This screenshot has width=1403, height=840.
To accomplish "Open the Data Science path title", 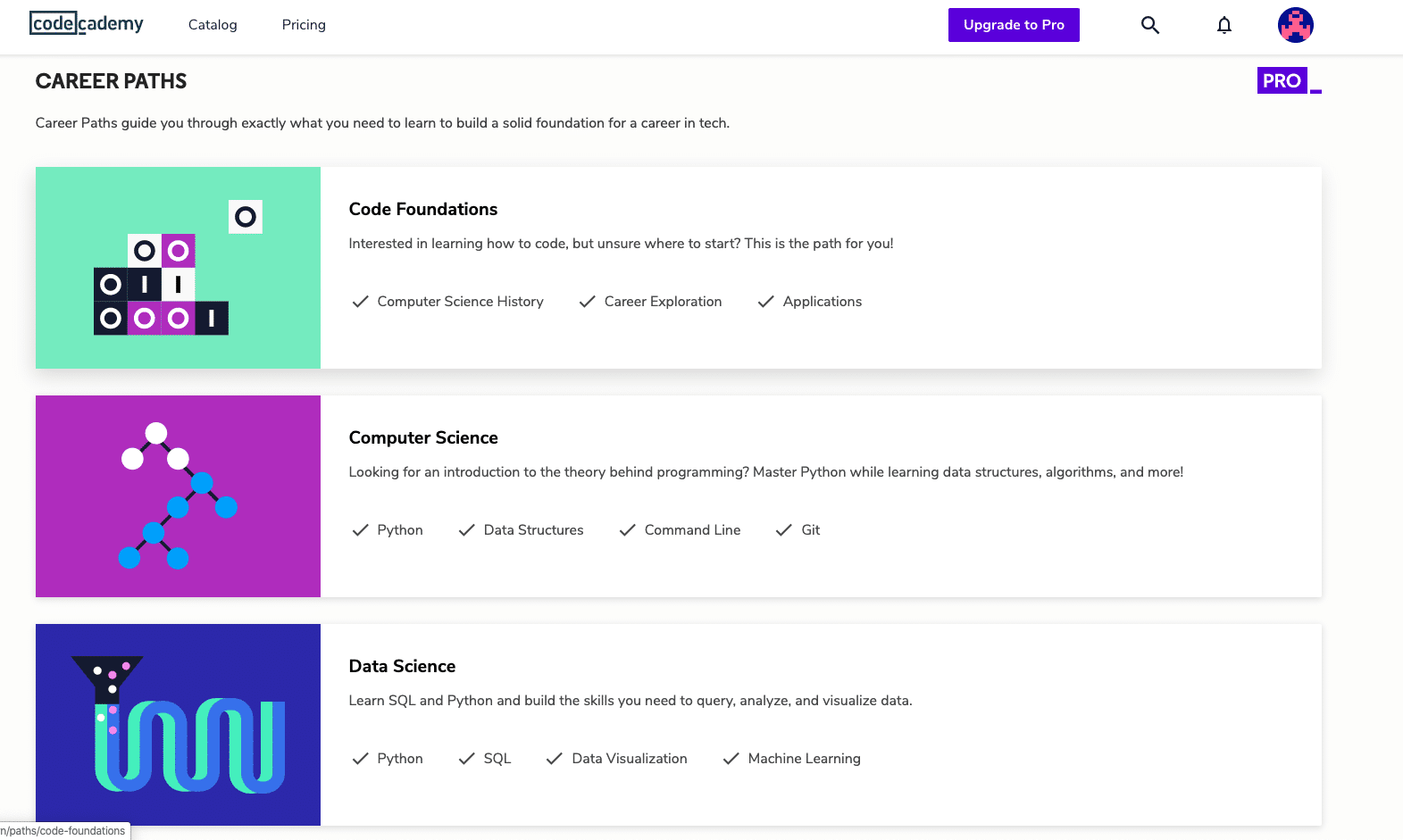I will [x=402, y=666].
